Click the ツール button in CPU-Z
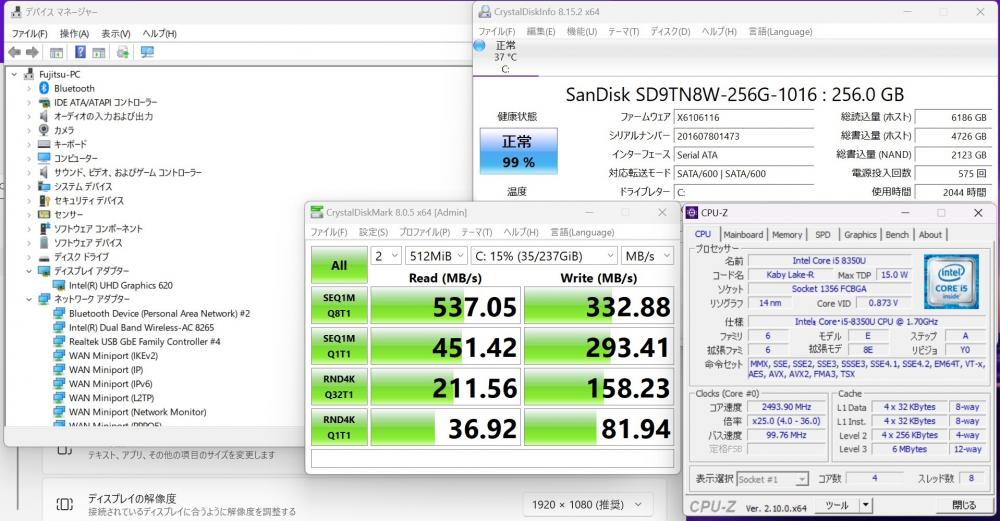Screen dimensions: 1000x521 (837, 505)
